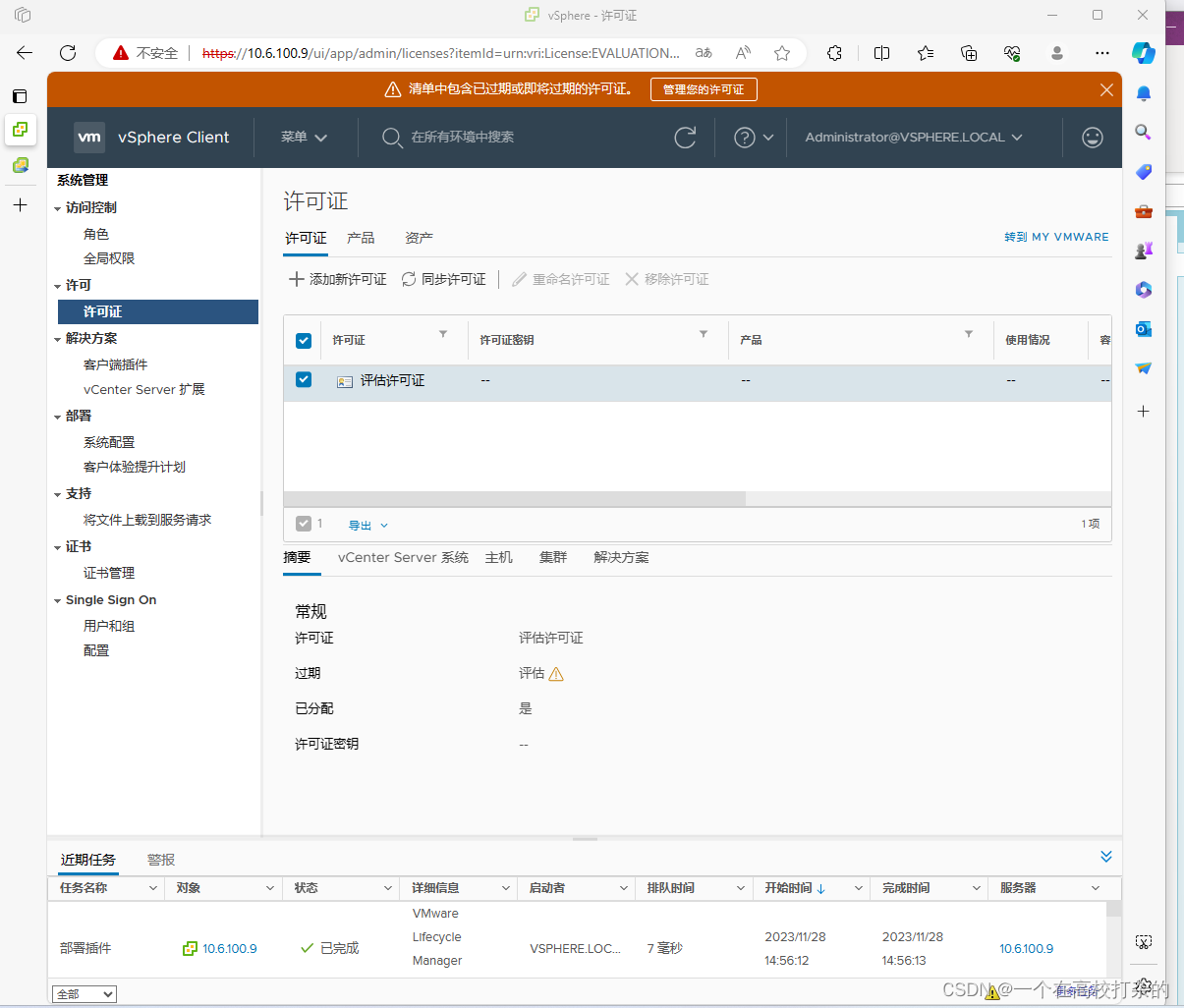Click the license table horizontal scrollbar
Image resolution: width=1184 pixels, height=1008 pixels.
pyautogui.click(x=515, y=499)
